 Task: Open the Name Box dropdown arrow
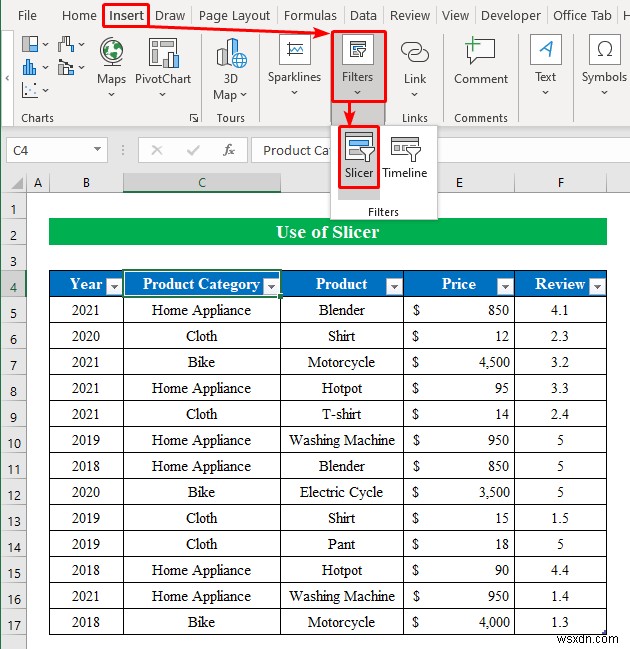pyautogui.click(x=97, y=149)
